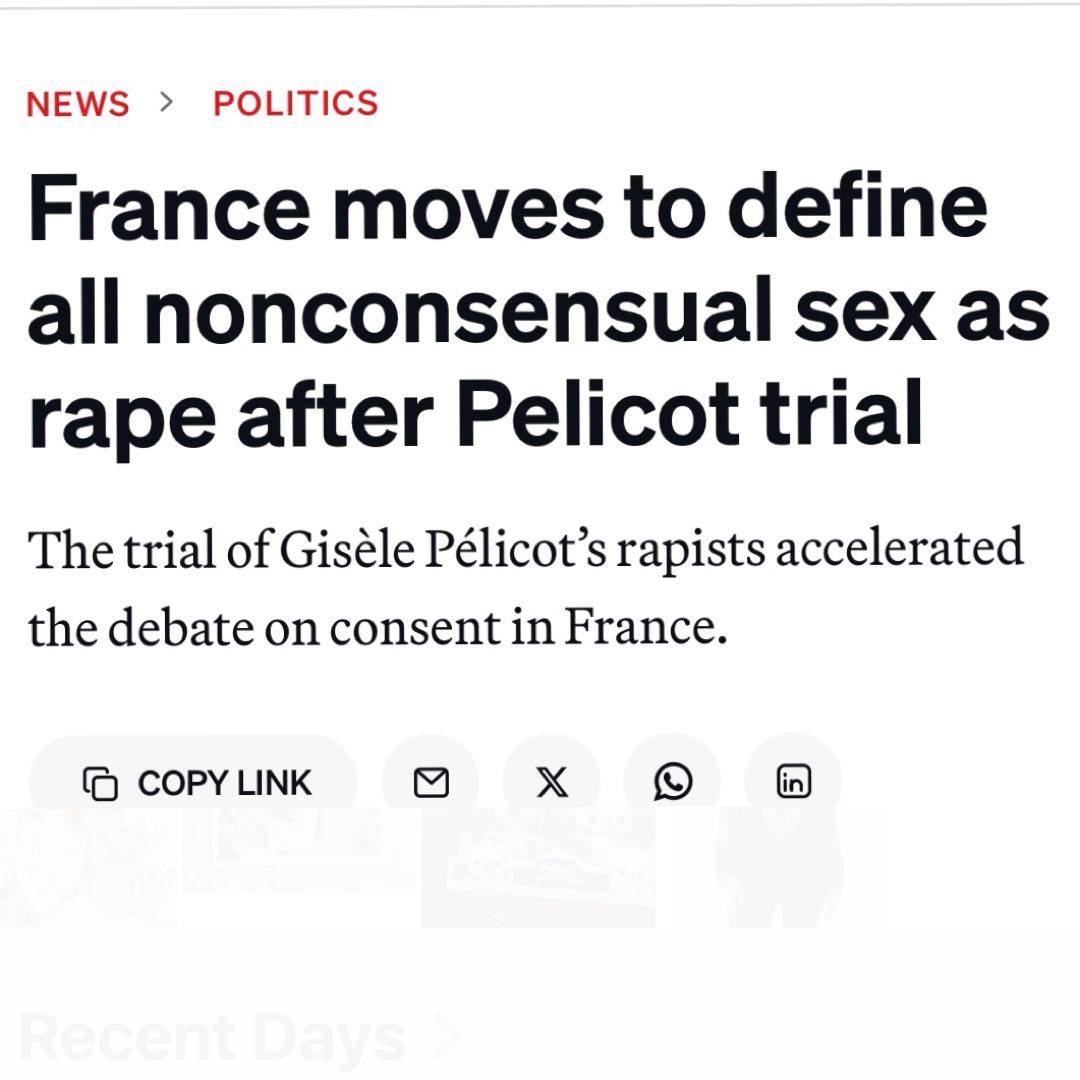Click the subheading about Gisèle Pélicot's trial
Viewport: 1080px width, 1080px height.
(526, 588)
